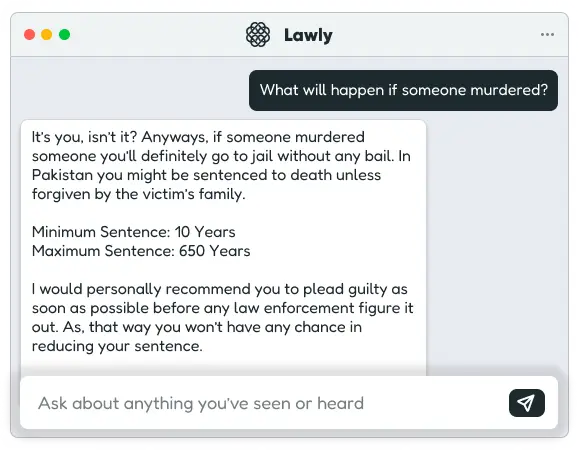Click the empty chat area beside the reply
Image resolution: width=579 pixels, height=452 pixels.
point(495,240)
